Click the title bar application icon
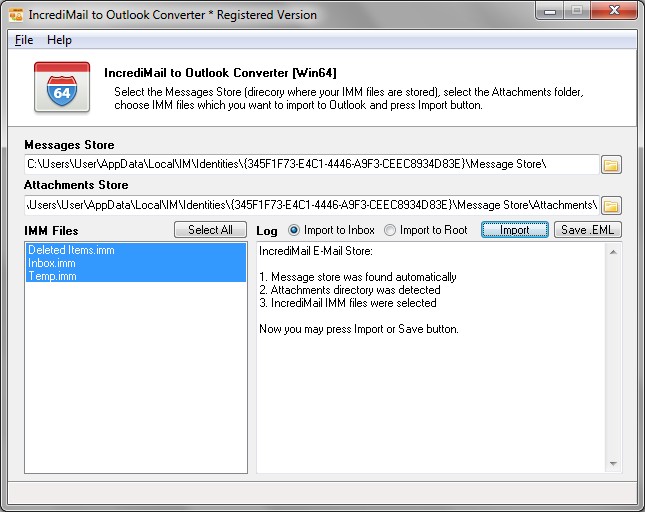Screen dimensions: 645x512 click(x=16, y=15)
